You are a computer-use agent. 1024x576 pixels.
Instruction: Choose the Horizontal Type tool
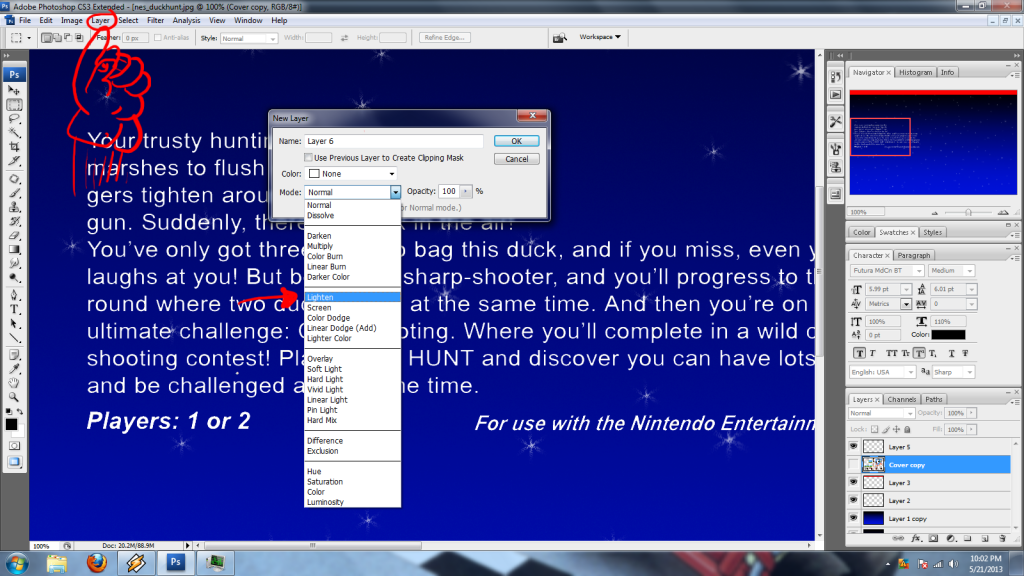coord(15,310)
